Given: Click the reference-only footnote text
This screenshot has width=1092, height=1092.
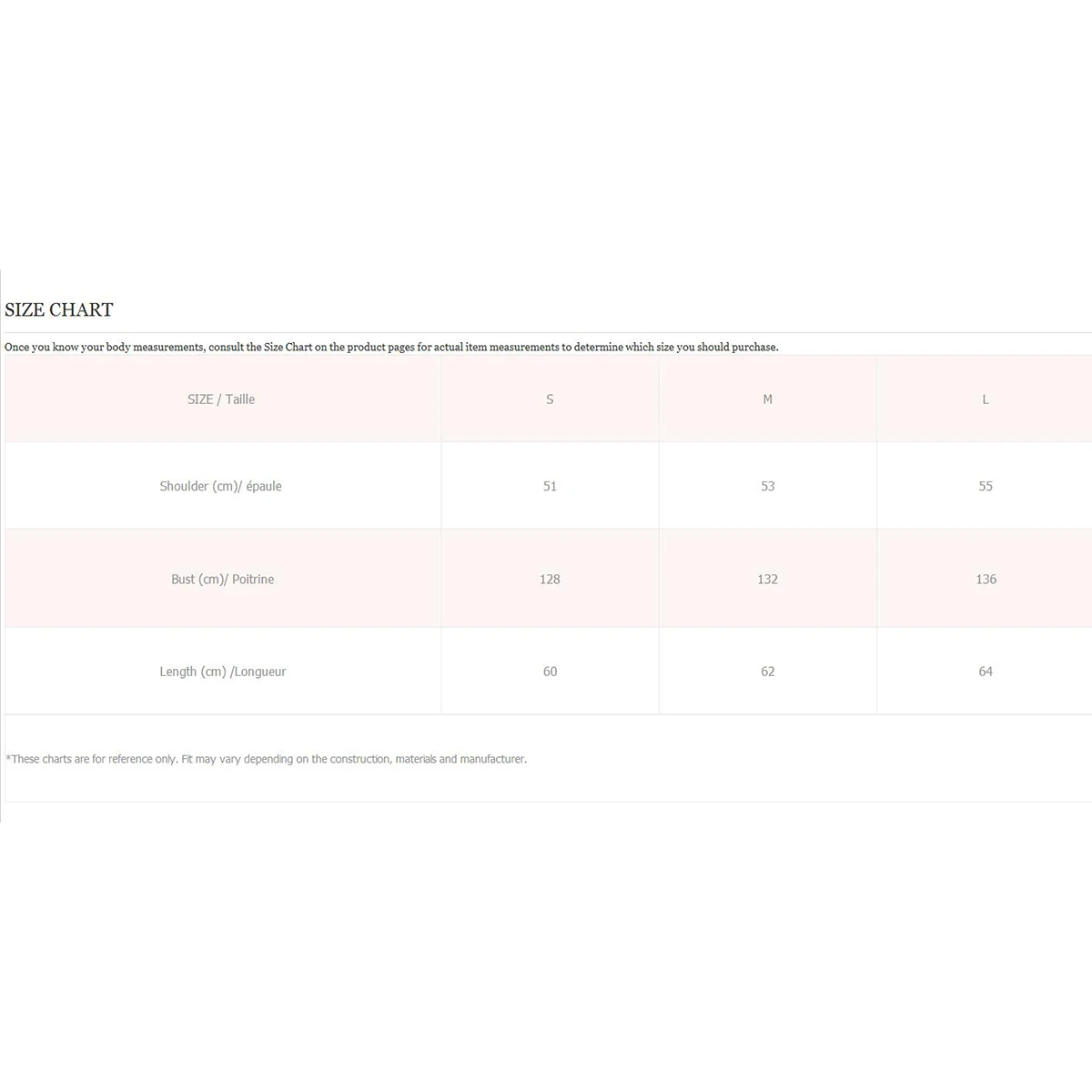Looking at the screenshot, I should coord(266,759).
